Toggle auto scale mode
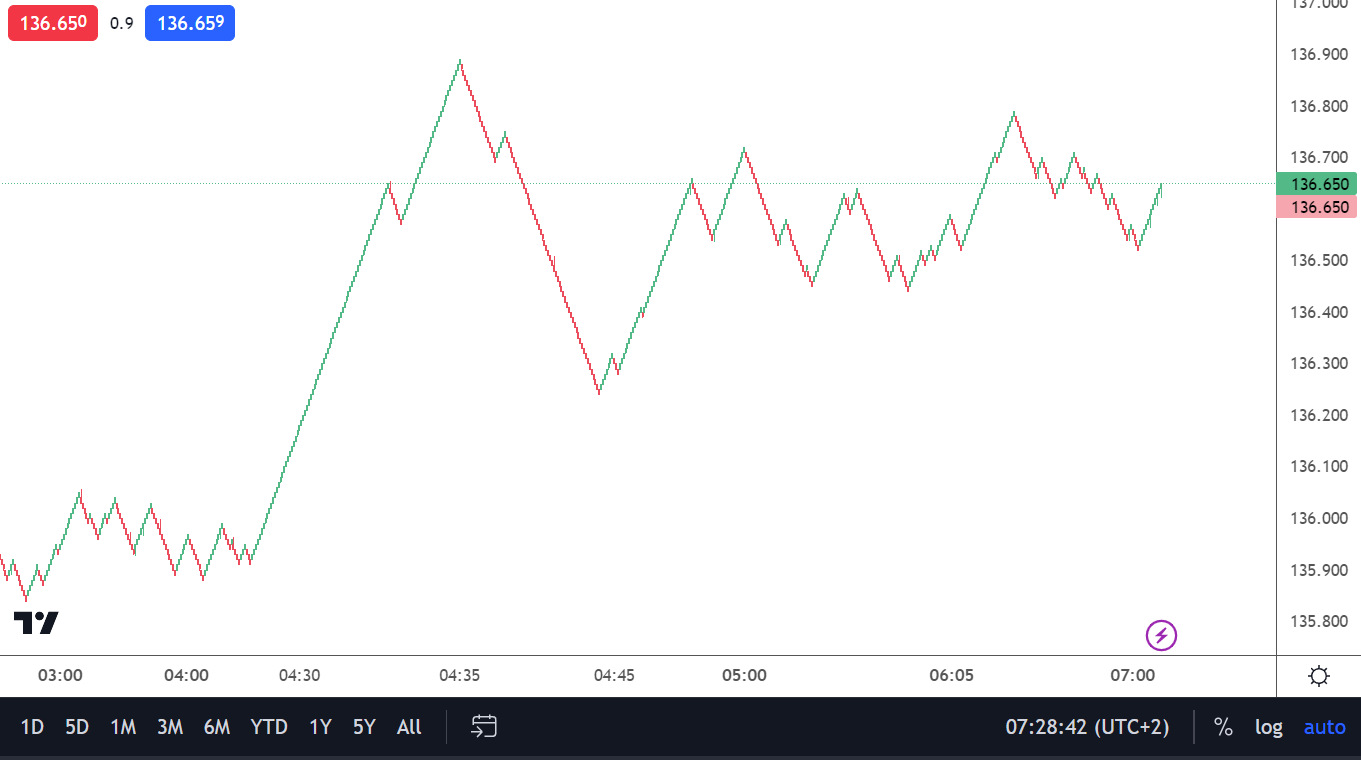This screenshot has width=1361, height=760. [x=1324, y=727]
